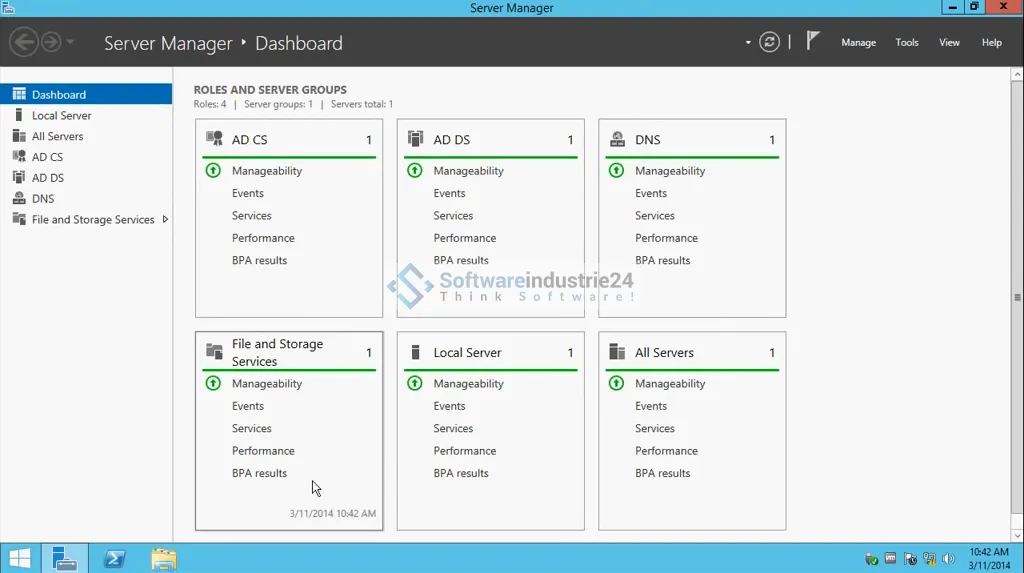Click the DNS tile manageability status icon
The image size is (1024, 573).
pyautogui.click(x=616, y=171)
